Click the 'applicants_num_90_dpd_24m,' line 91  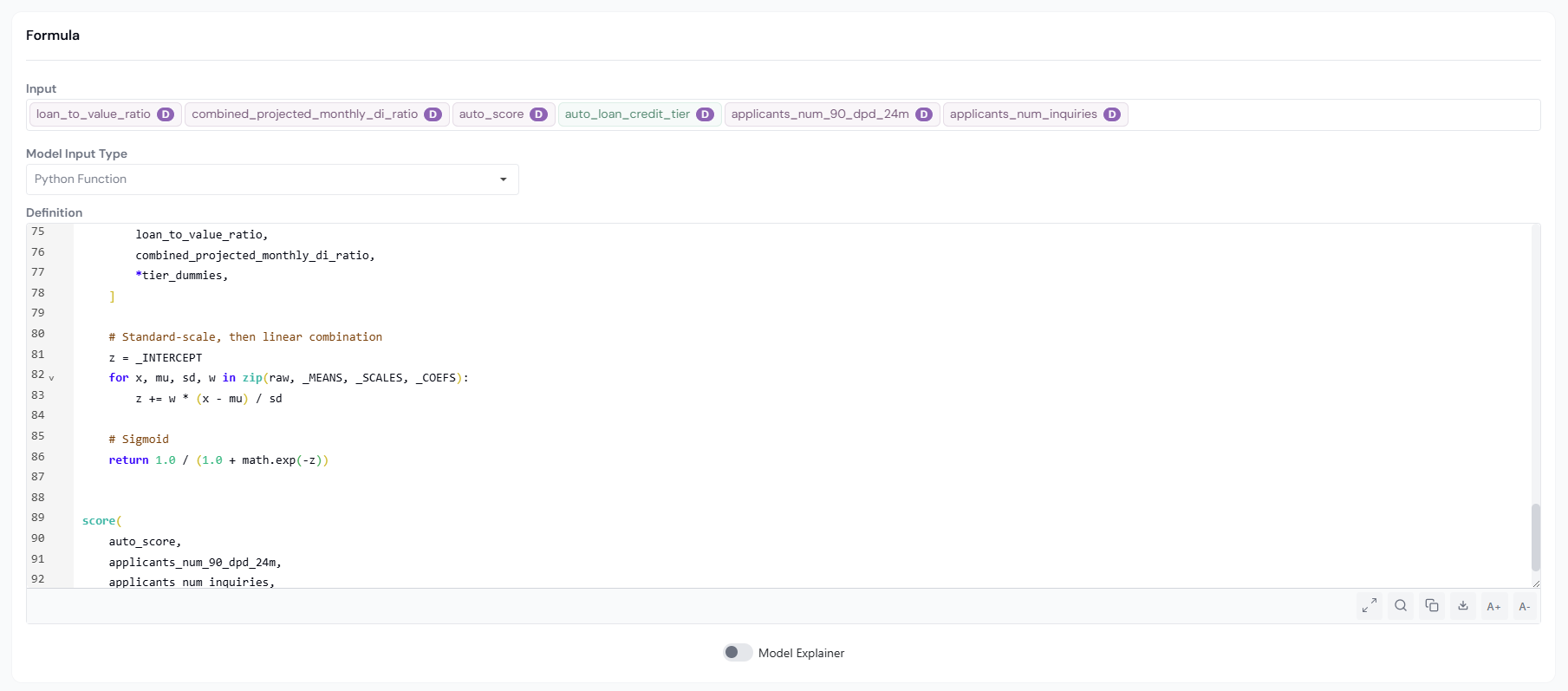[x=195, y=562]
